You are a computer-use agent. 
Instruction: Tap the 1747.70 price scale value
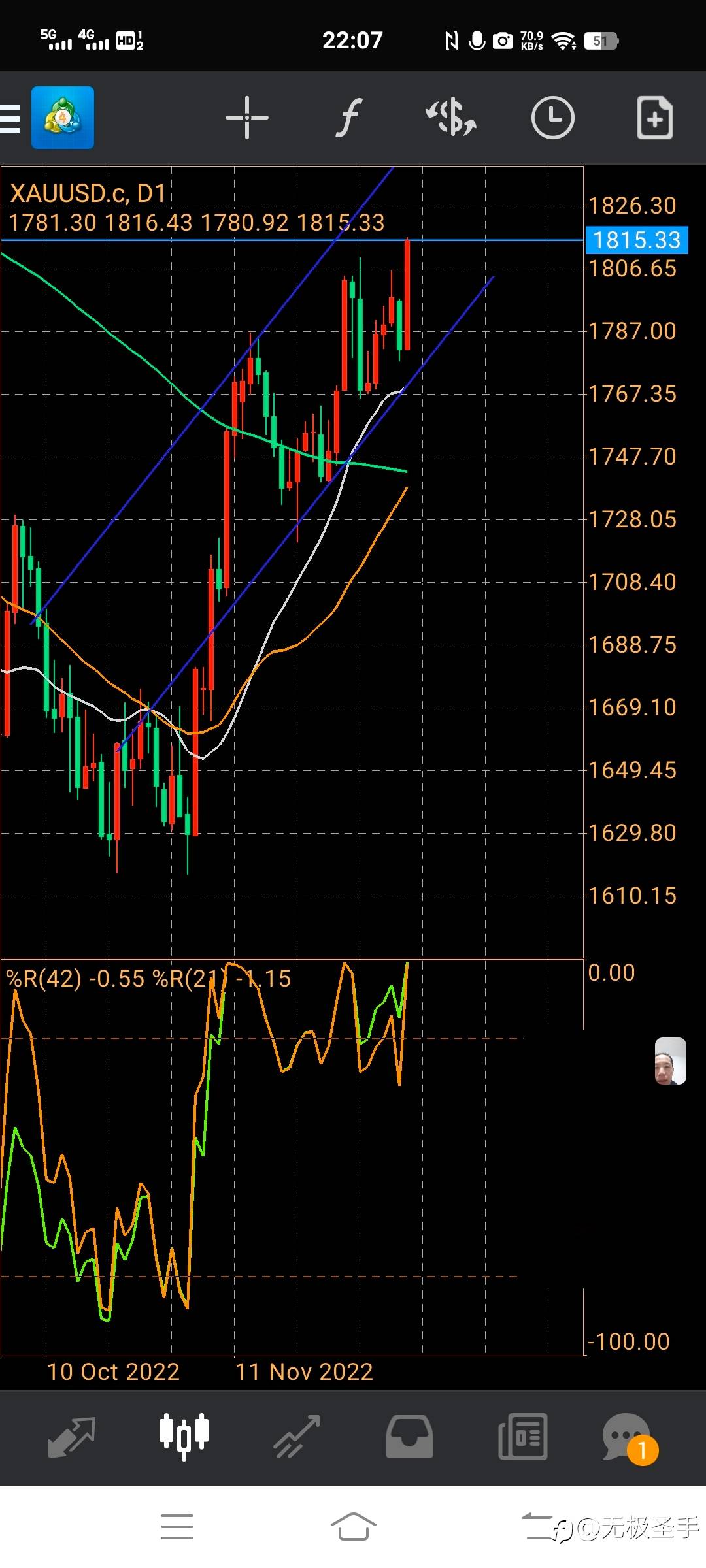point(633,457)
